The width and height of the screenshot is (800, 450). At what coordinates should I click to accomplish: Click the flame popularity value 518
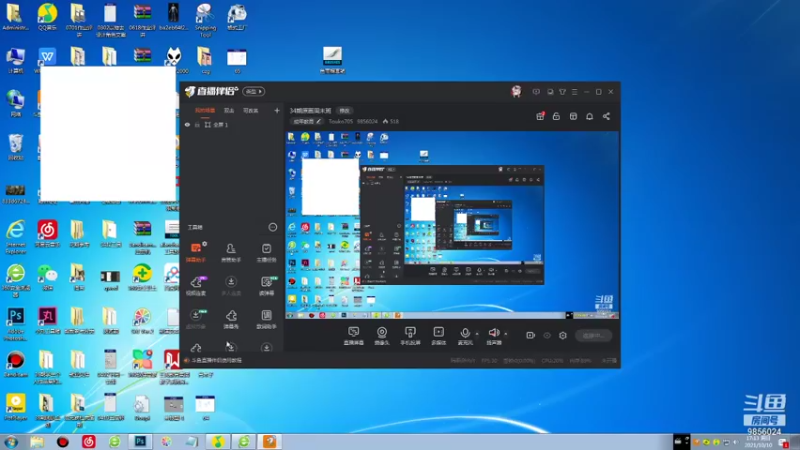click(391, 121)
